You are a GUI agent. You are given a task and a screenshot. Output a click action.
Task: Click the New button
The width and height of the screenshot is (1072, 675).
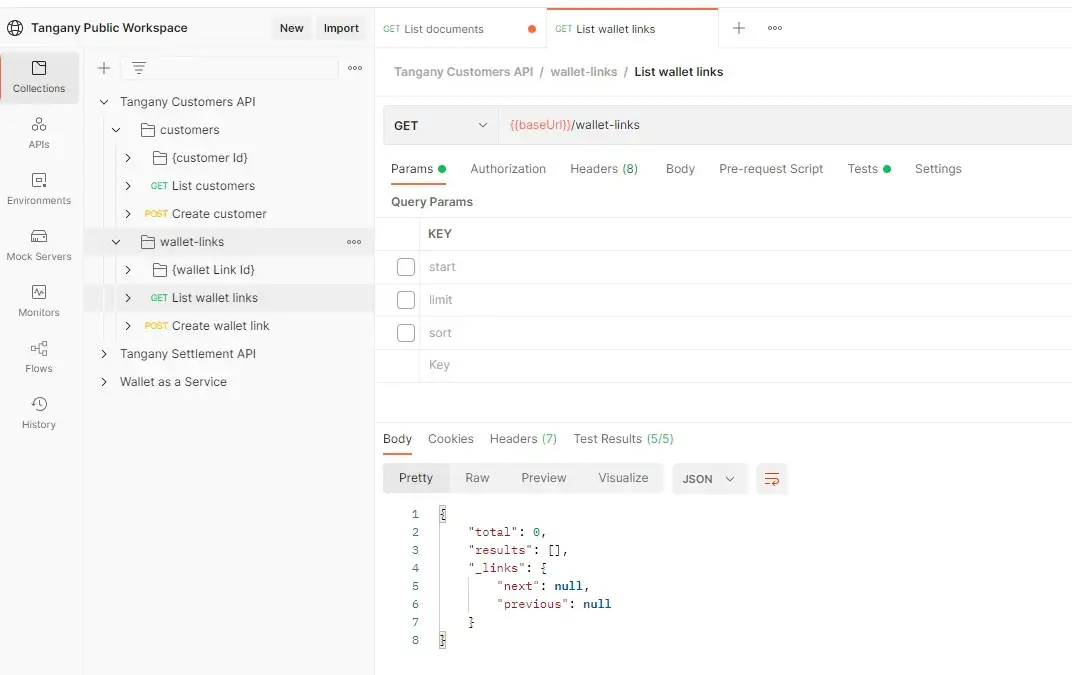click(291, 28)
